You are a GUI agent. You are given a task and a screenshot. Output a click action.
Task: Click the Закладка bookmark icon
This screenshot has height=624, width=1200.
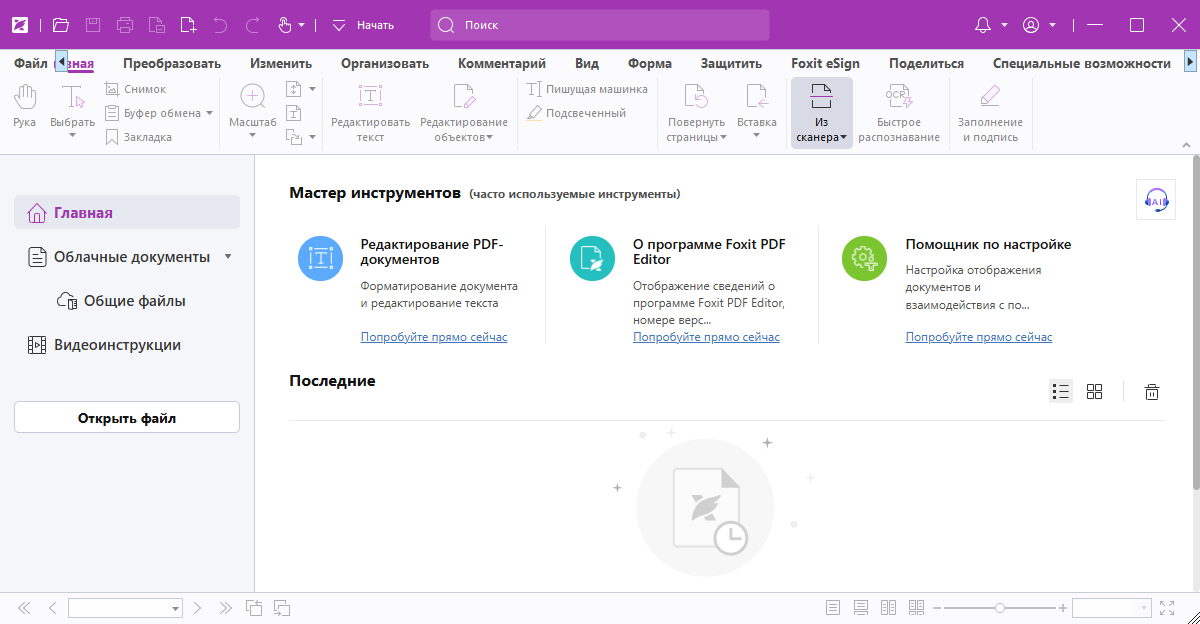113,137
